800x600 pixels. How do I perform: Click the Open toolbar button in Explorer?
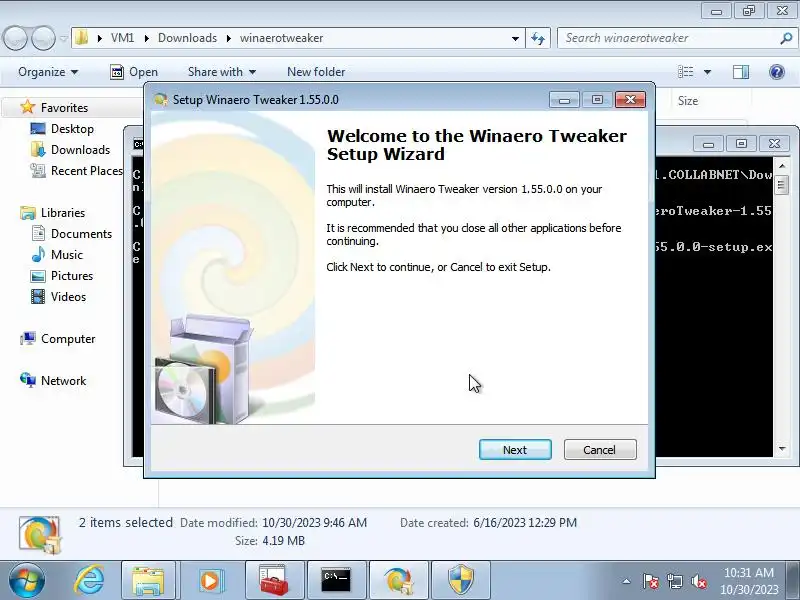coord(134,72)
